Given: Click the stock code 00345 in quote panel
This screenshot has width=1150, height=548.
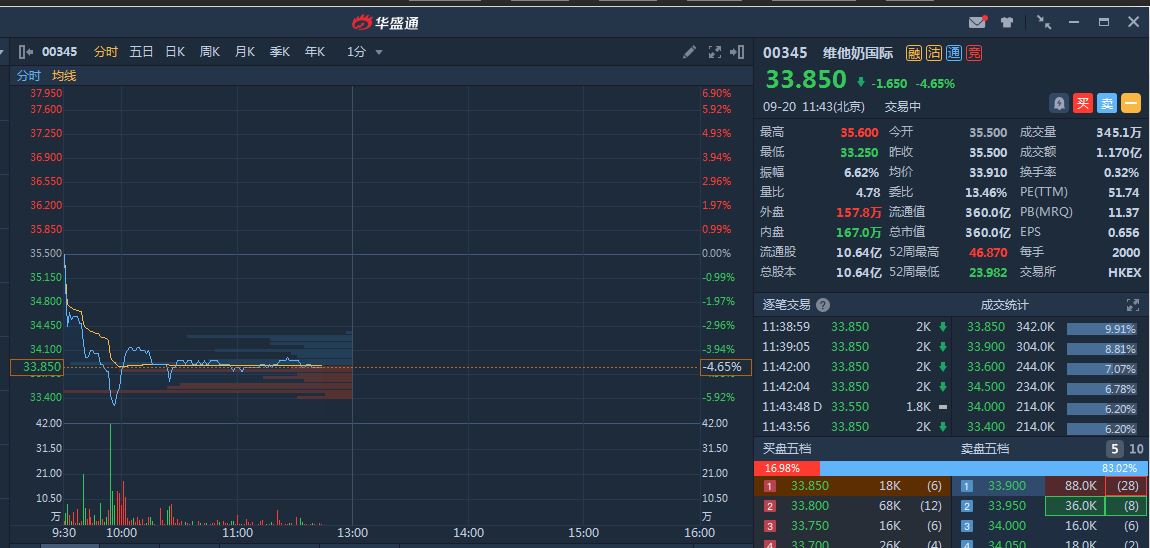Looking at the screenshot, I should click(x=785, y=53).
